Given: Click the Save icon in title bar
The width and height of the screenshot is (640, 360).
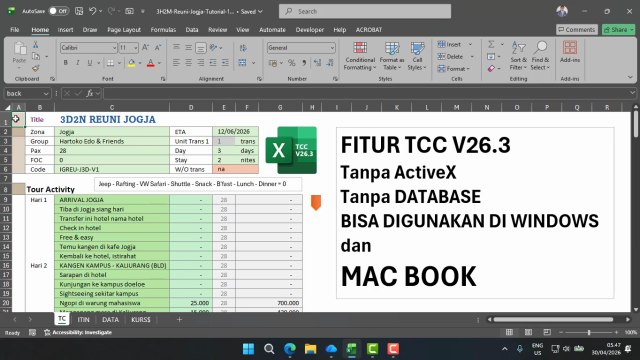Looking at the screenshot, I should click(x=79, y=11).
